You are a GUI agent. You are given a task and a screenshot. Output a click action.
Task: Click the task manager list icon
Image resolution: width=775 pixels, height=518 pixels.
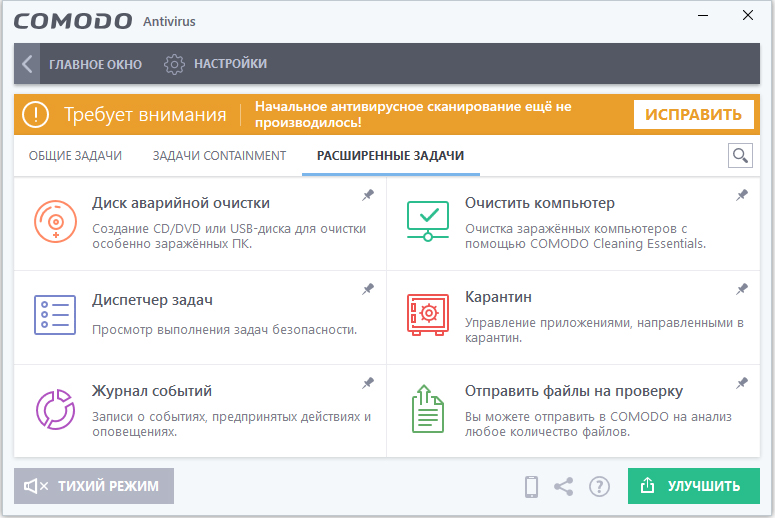coord(55,315)
